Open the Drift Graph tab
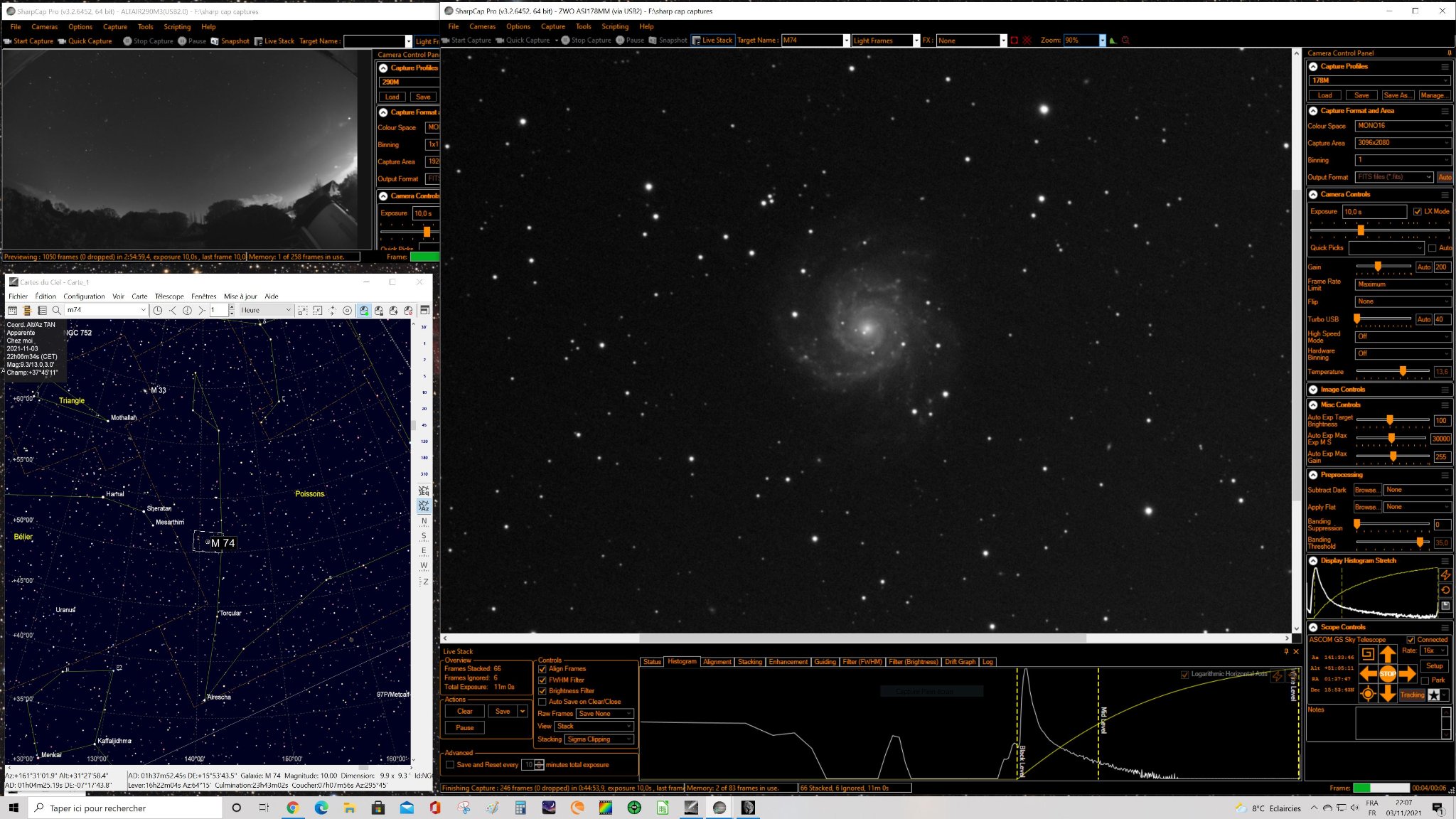The height and width of the screenshot is (819, 1456). click(960, 662)
